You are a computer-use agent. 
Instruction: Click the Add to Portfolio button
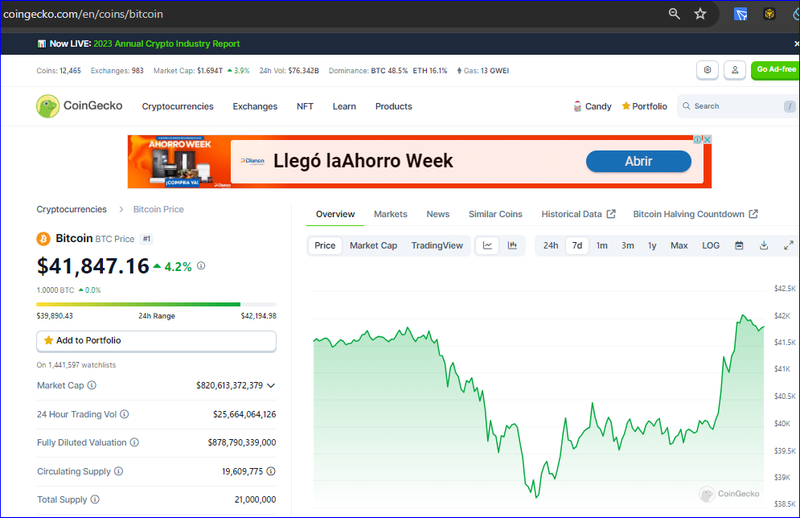[156, 341]
